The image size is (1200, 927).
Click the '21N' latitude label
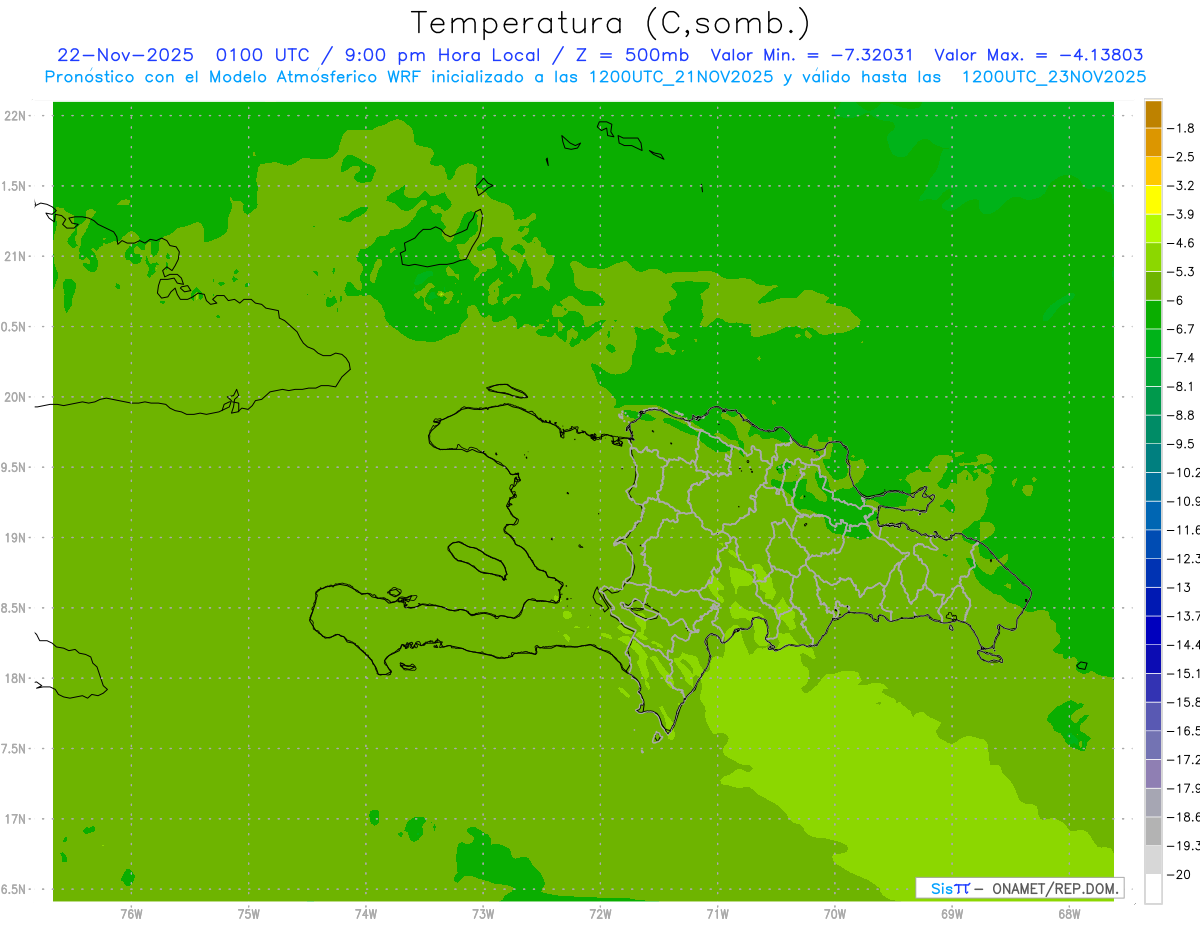(x=15, y=257)
